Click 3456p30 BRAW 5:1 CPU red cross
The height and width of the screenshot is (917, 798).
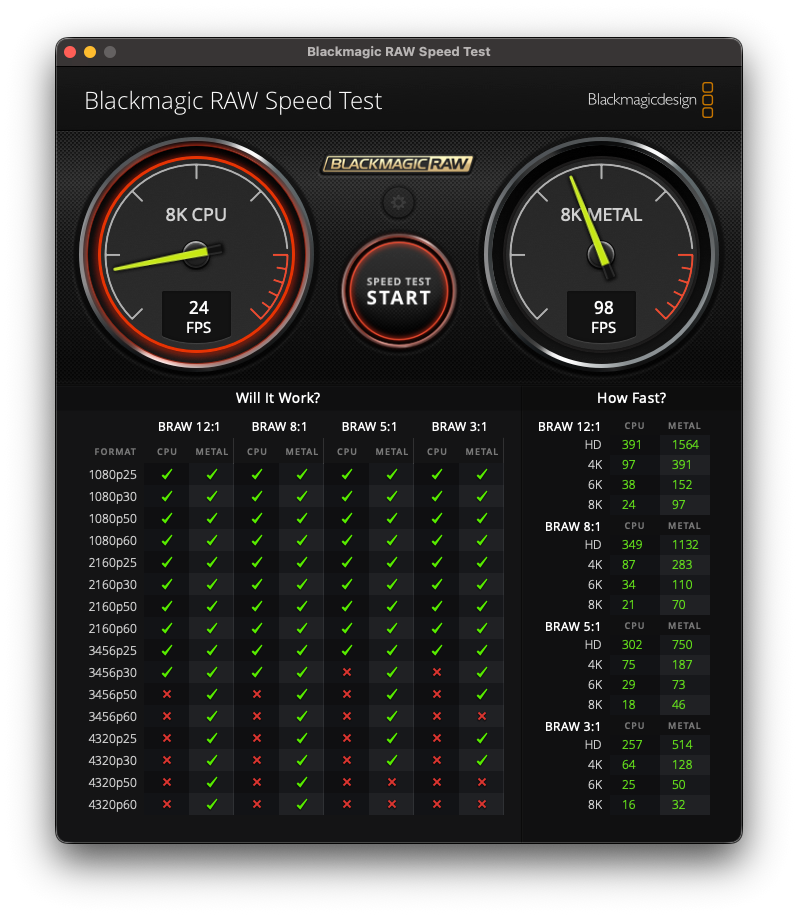coord(347,673)
